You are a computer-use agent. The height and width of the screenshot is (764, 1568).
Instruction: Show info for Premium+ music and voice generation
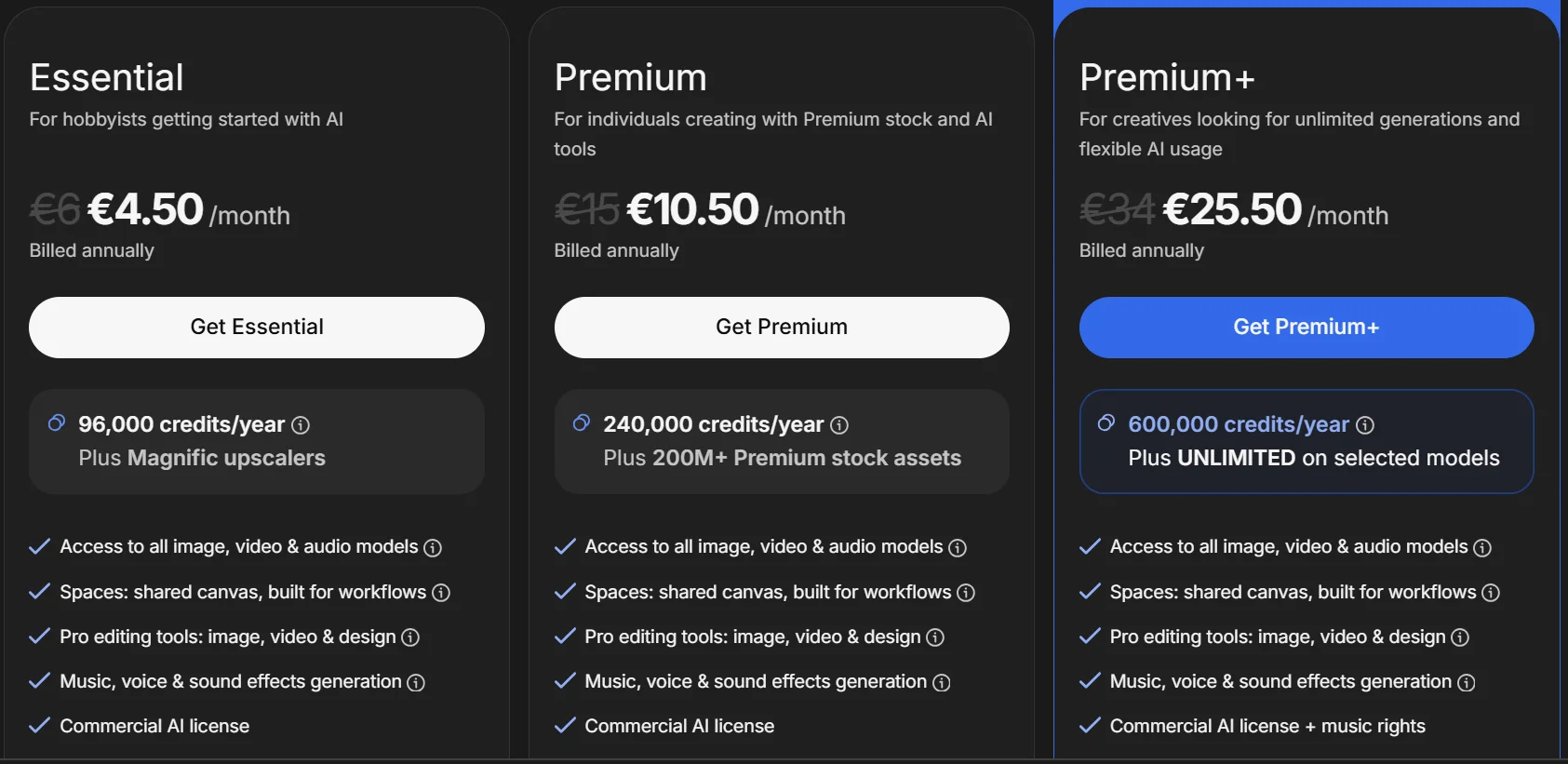pos(1467,683)
